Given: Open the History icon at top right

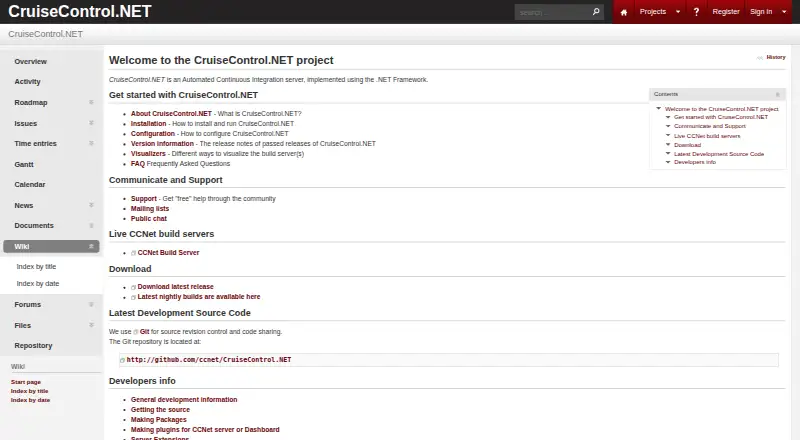Looking at the screenshot, I should click(760, 58).
